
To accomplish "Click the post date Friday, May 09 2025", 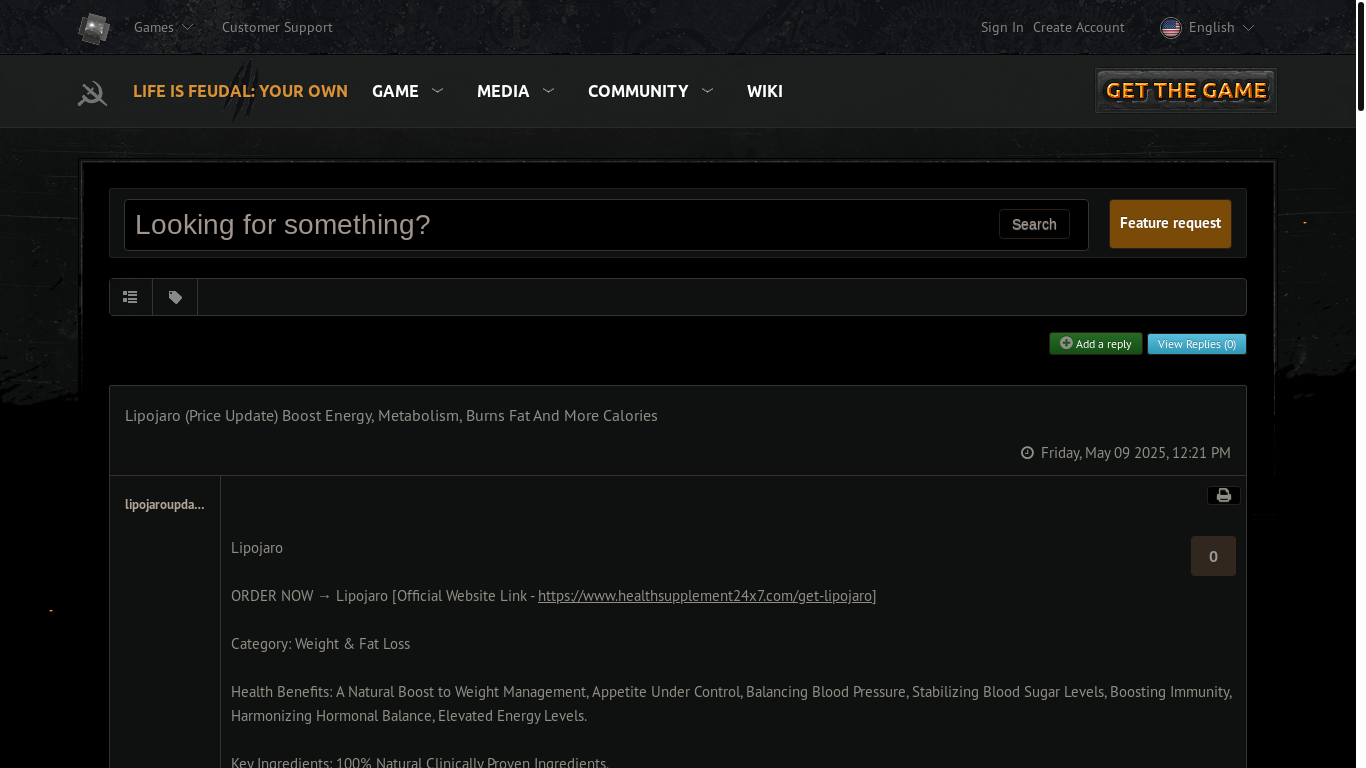I will pyautogui.click(x=1136, y=453).
